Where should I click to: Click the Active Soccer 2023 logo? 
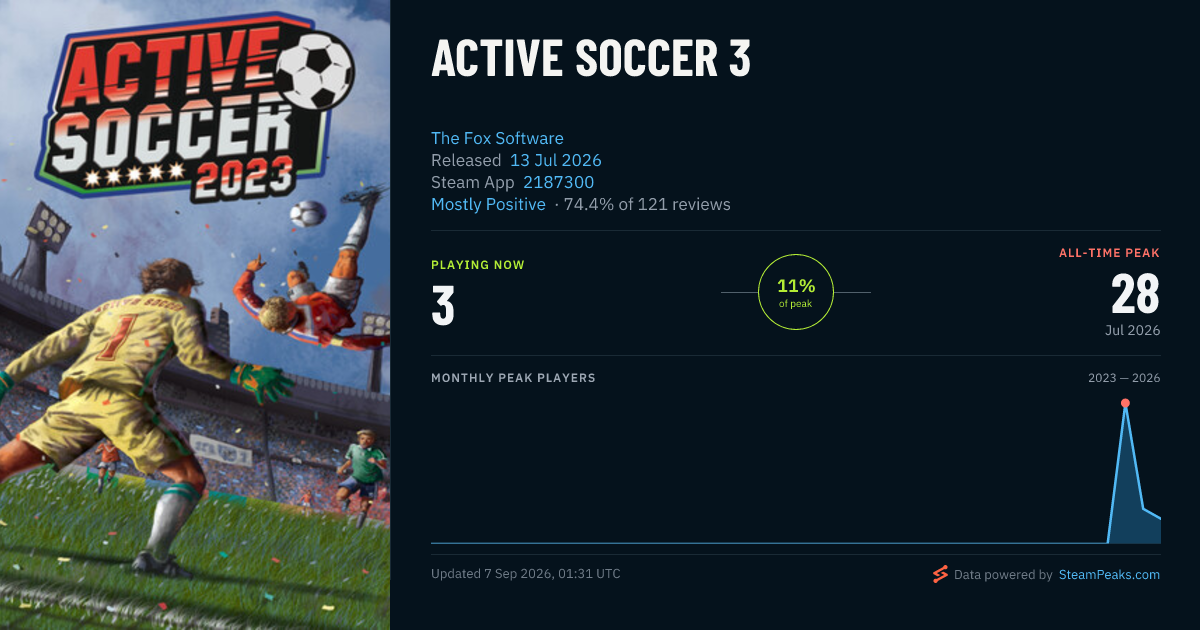point(180,110)
